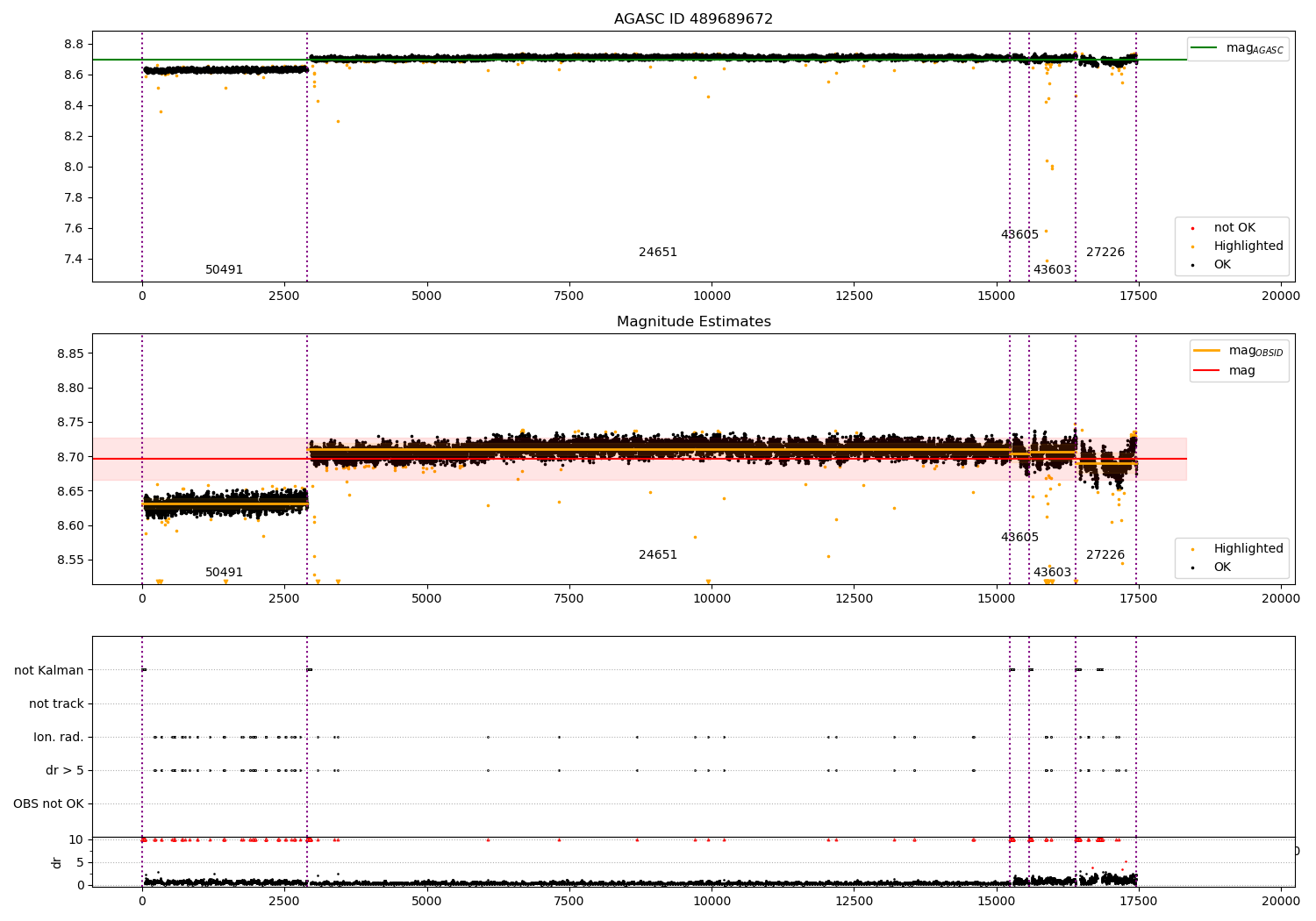Click x-axis tick 5000 under bottom plot
This screenshot has height=921, width=1316.
(x=427, y=901)
